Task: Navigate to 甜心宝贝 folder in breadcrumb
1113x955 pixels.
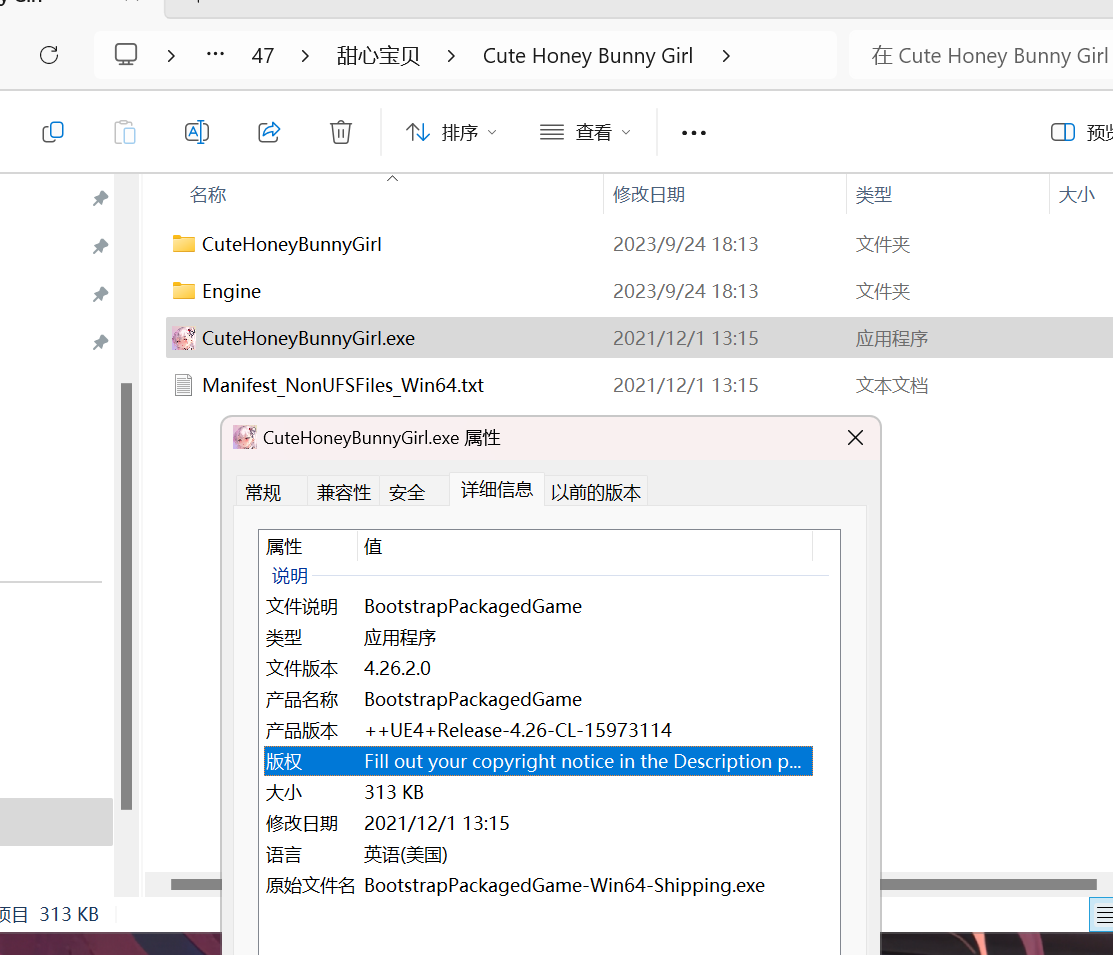Action: [x=378, y=55]
